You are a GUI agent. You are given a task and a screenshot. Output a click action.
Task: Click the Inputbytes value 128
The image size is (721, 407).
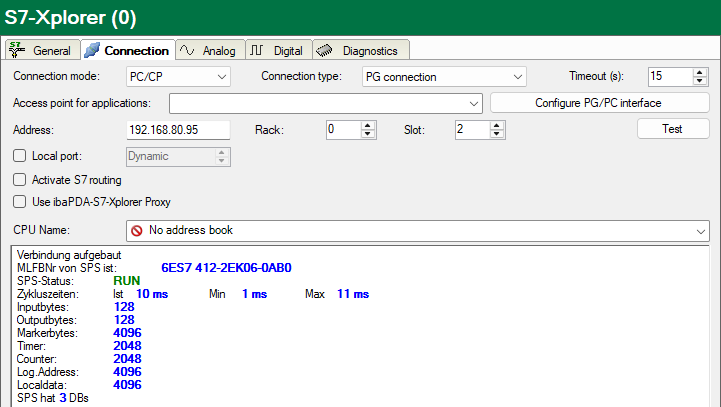[x=124, y=307]
